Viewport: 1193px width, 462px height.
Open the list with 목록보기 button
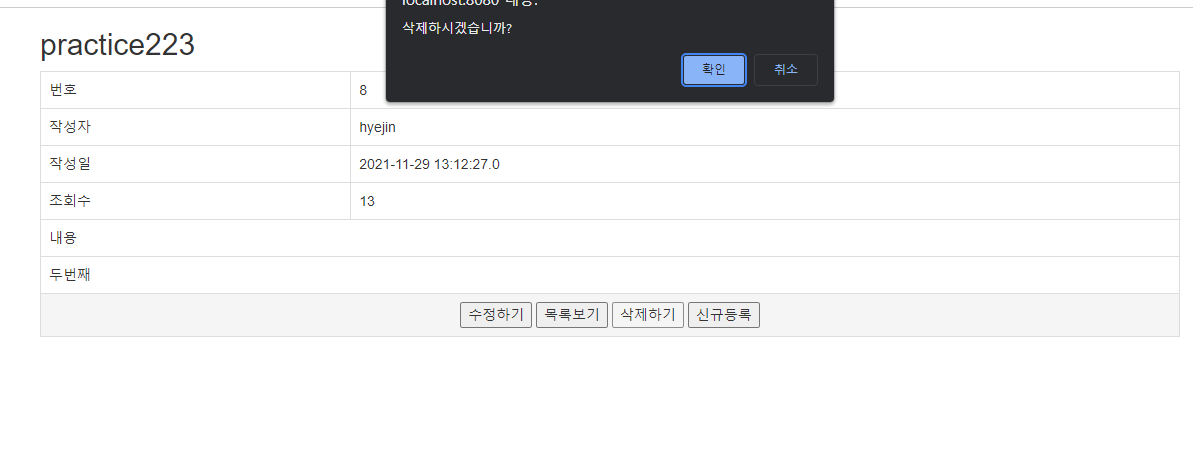(x=572, y=315)
